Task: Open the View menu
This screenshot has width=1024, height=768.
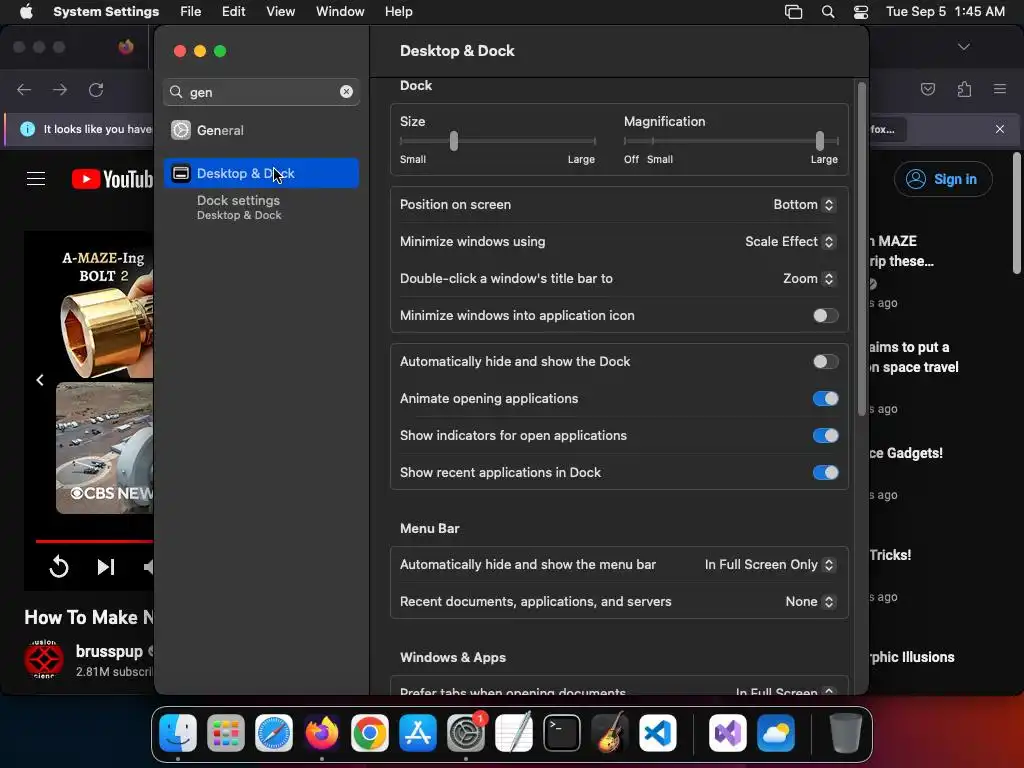Action: coord(280,12)
